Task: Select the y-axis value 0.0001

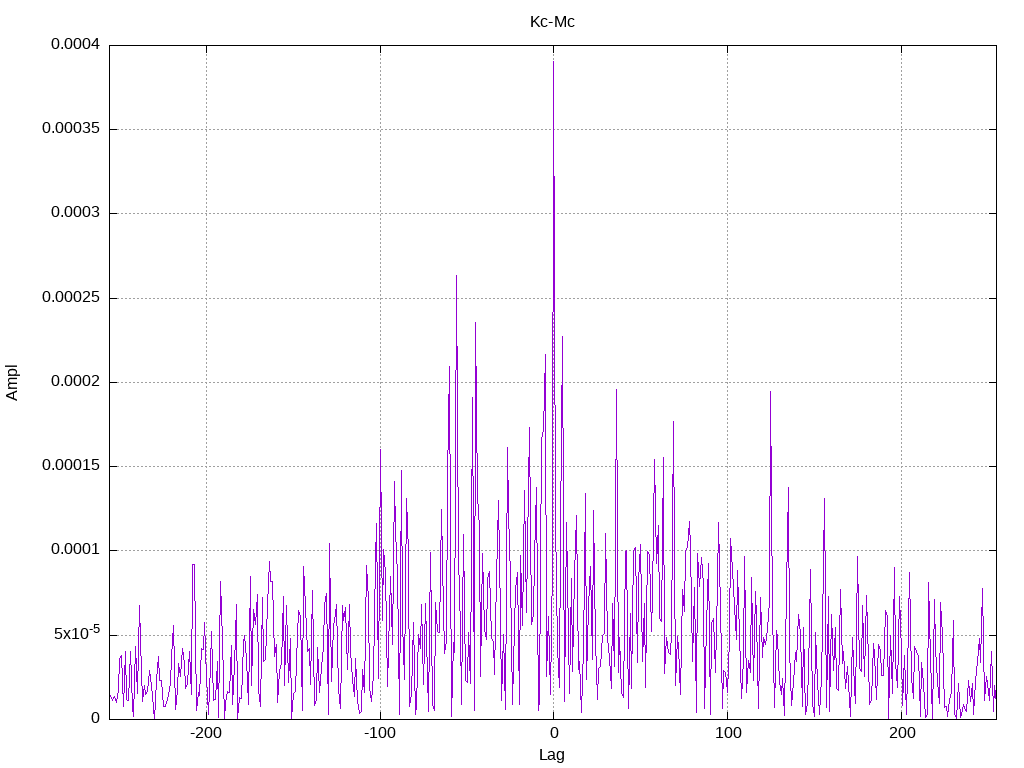Action: (76, 550)
